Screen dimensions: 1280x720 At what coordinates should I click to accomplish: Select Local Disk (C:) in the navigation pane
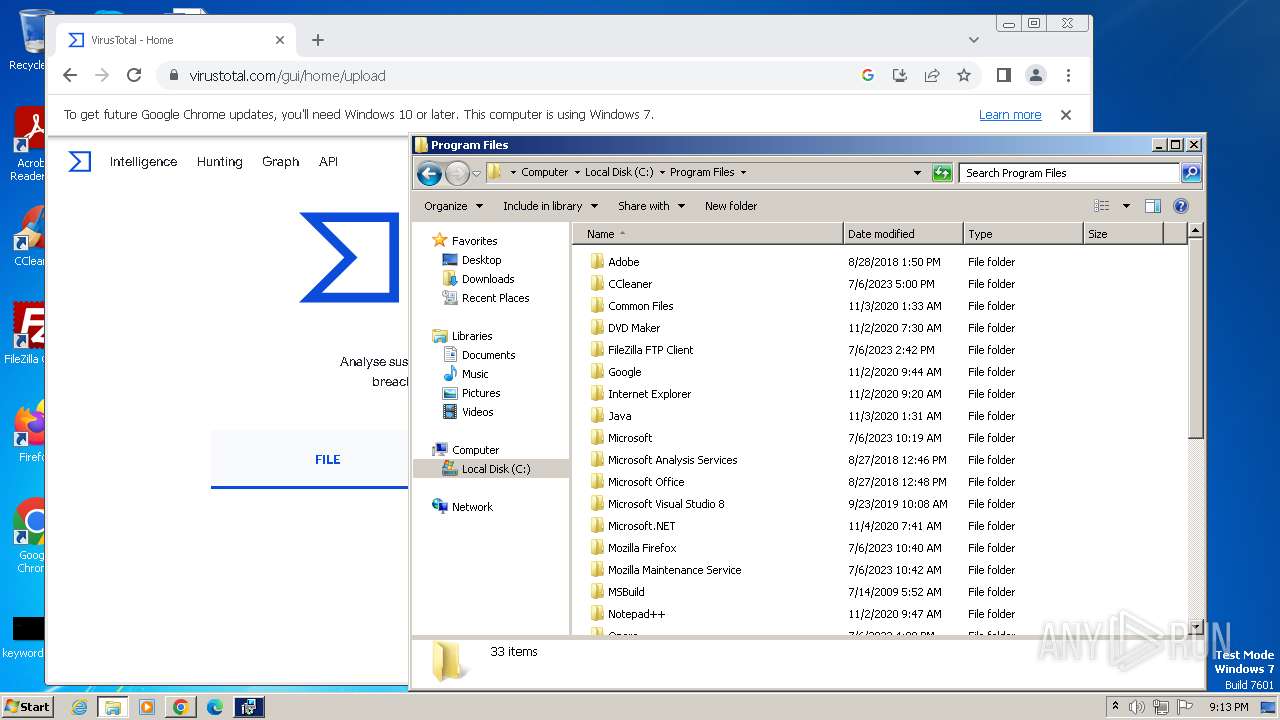[491, 469]
